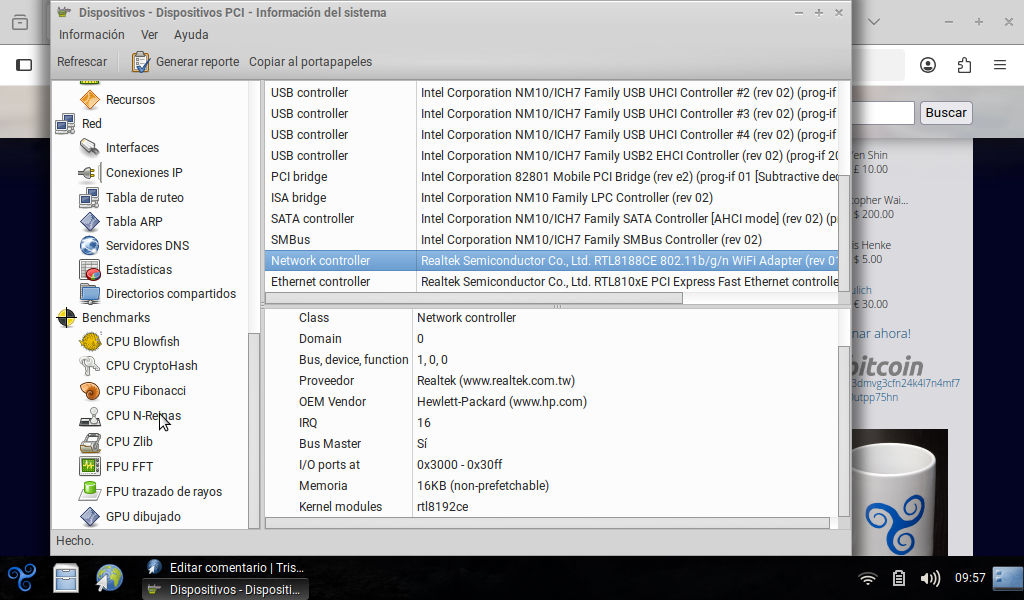Open Tabla ARP icon
This screenshot has height=600, width=1024.
coord(89,221)
